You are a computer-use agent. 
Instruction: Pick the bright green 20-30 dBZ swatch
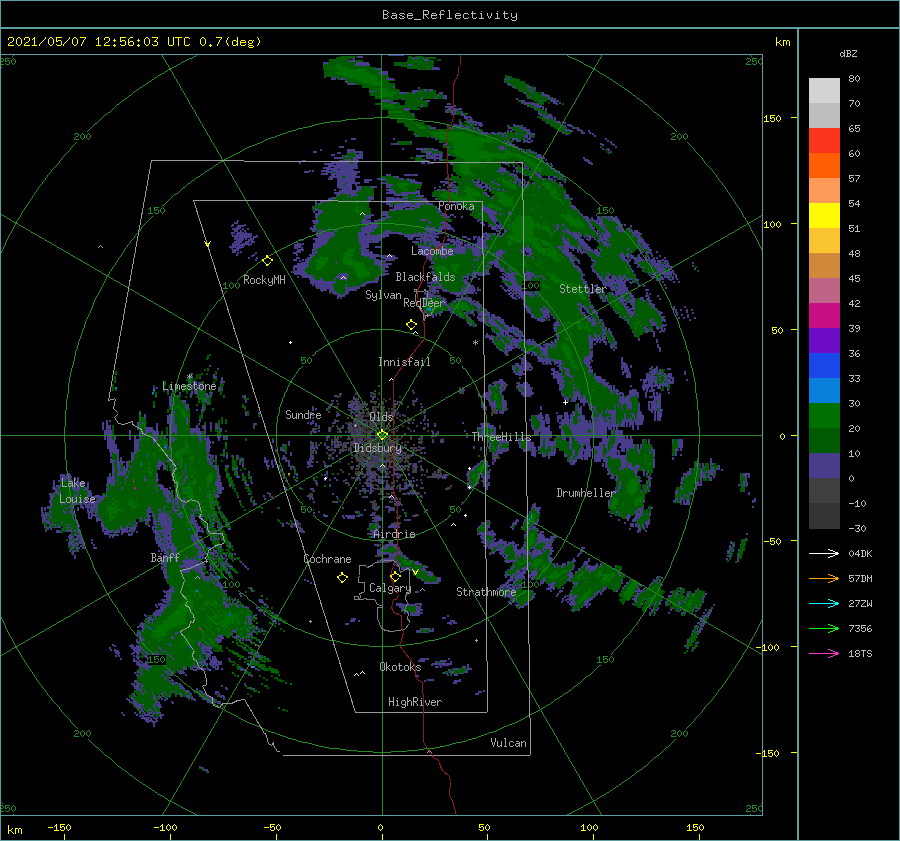pos(824,415)
